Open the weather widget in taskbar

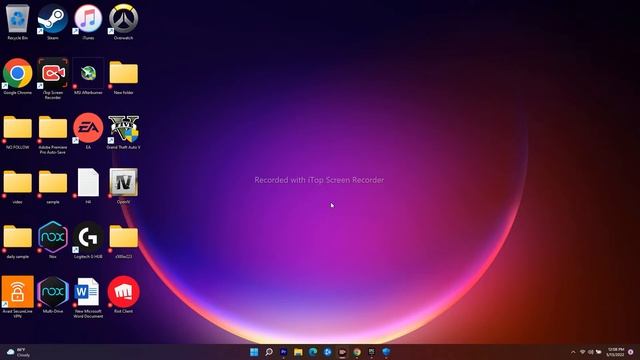pos(18,352)
